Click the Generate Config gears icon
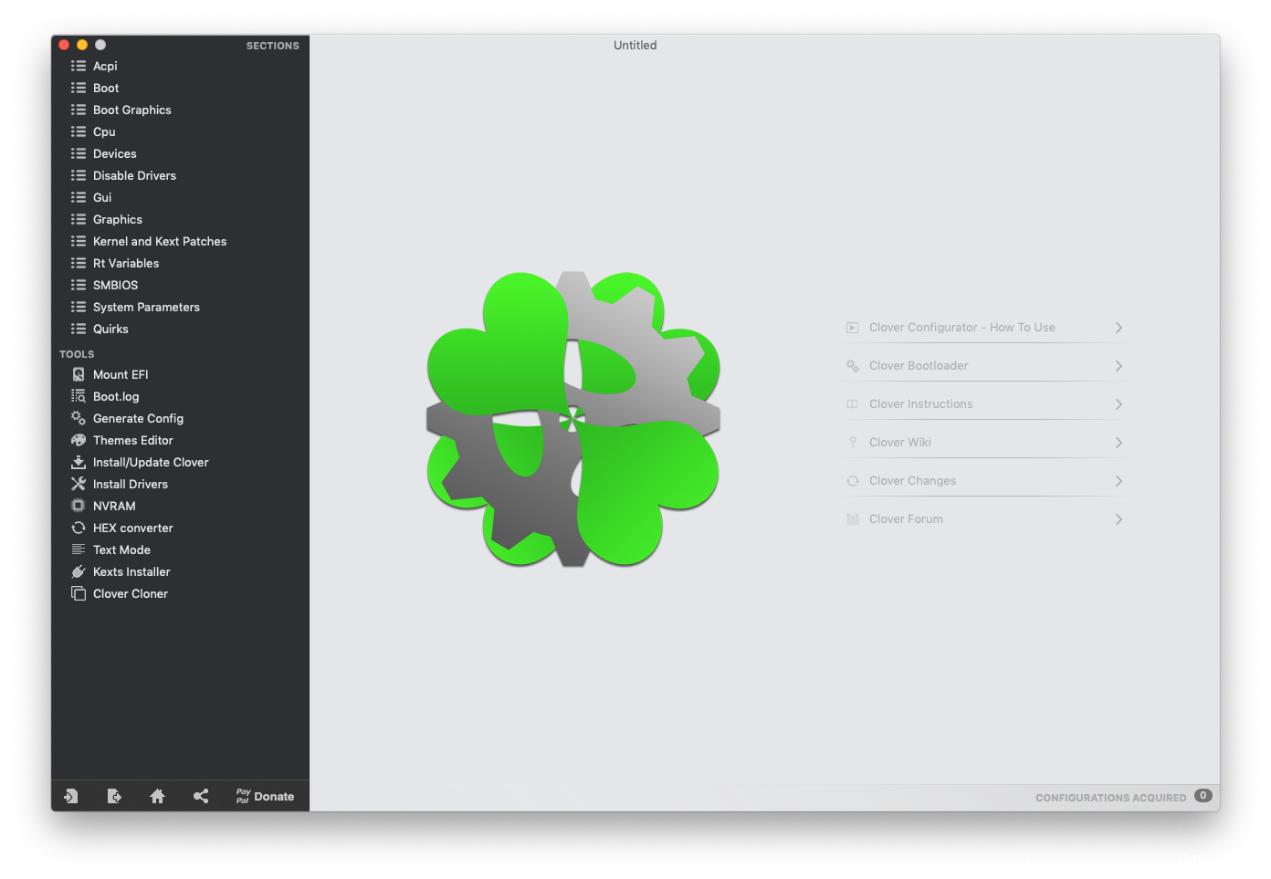The height and width of the screenshot is (879, 1271). [78, 418]
